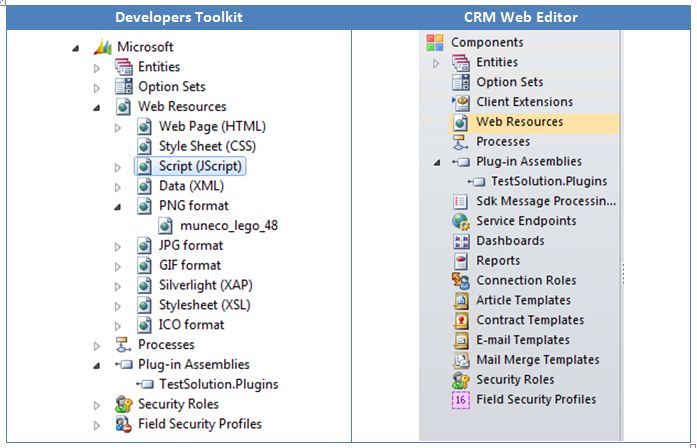Image resolution: width=697 pixels, height=448 pixels.
Task: Select Mail Merge Templates item
Action: [537, 360]
